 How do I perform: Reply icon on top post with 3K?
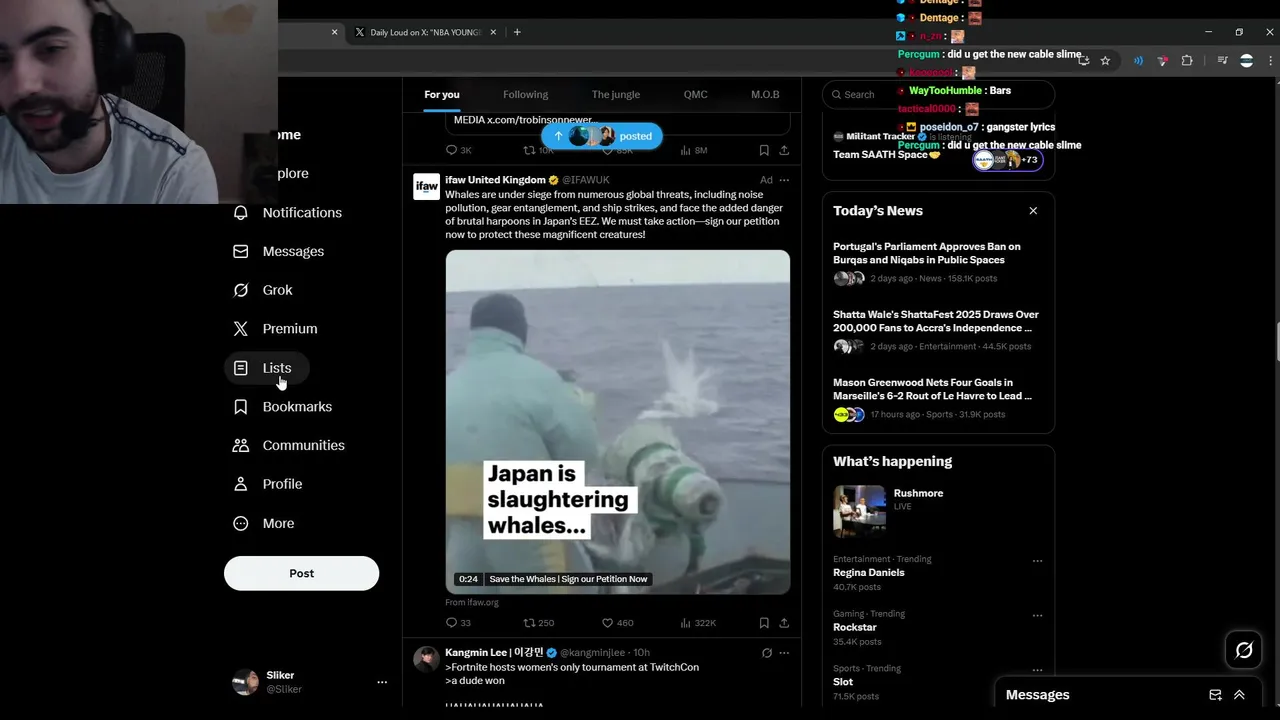click(452, 150)
